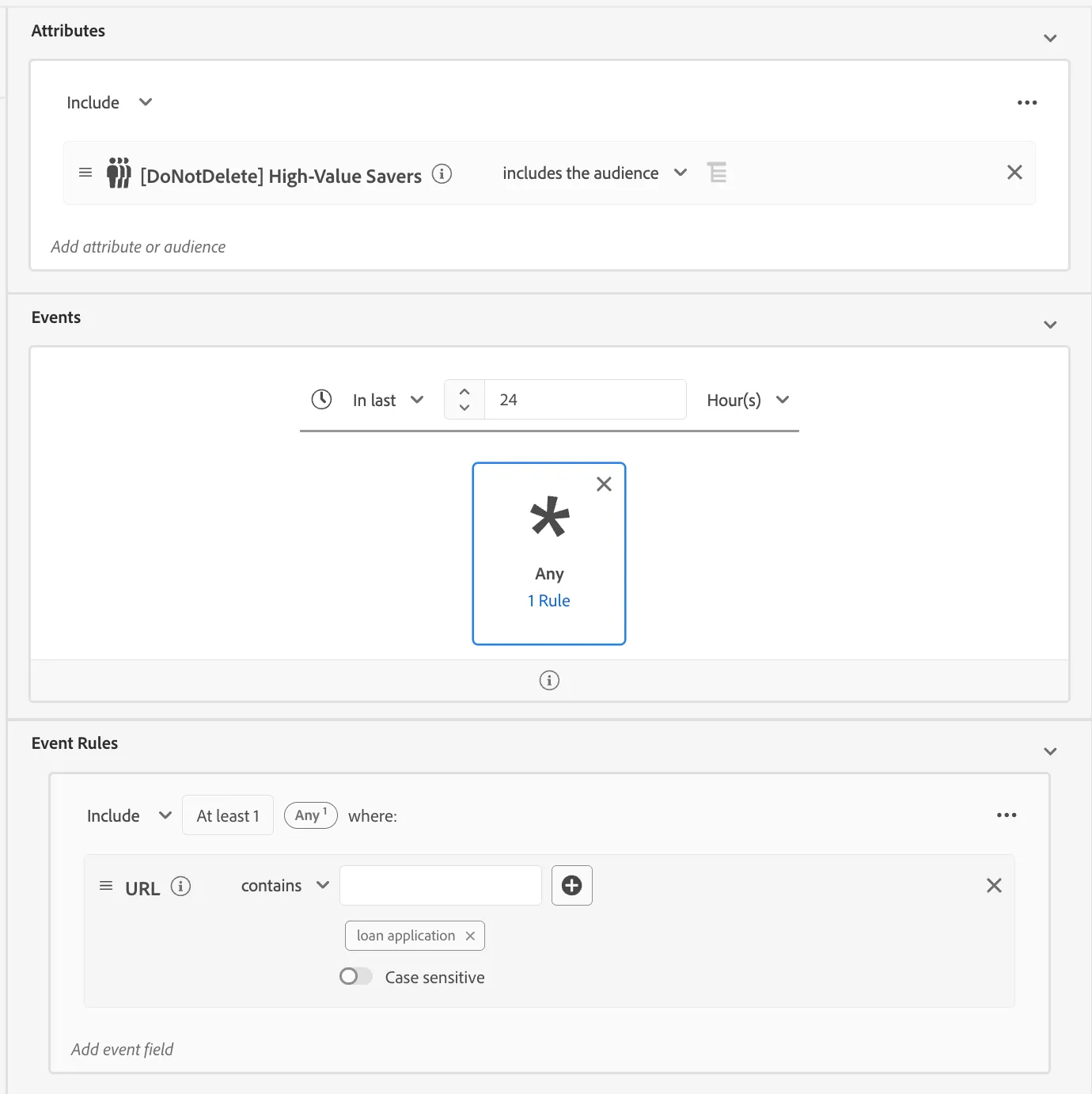Remove the 'loan application' tag
The image size is (1092, 1094).
(x=470, y=936)
